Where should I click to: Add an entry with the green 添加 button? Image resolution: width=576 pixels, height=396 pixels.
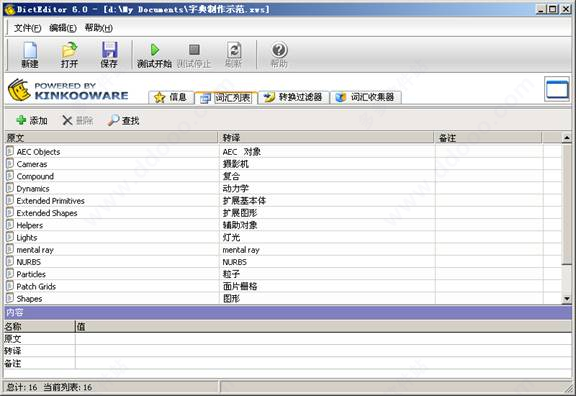(x=32, y=120)
